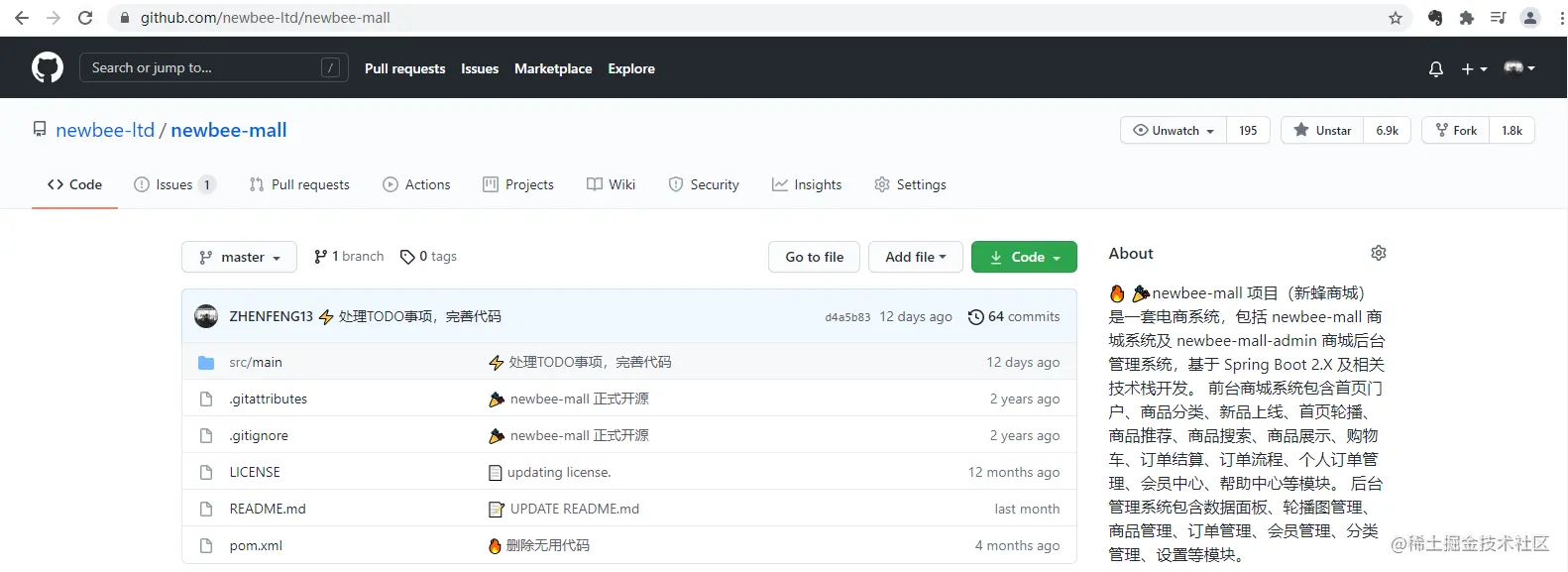Select the Code tab
Screen dimensions: 1568x572
74,184
